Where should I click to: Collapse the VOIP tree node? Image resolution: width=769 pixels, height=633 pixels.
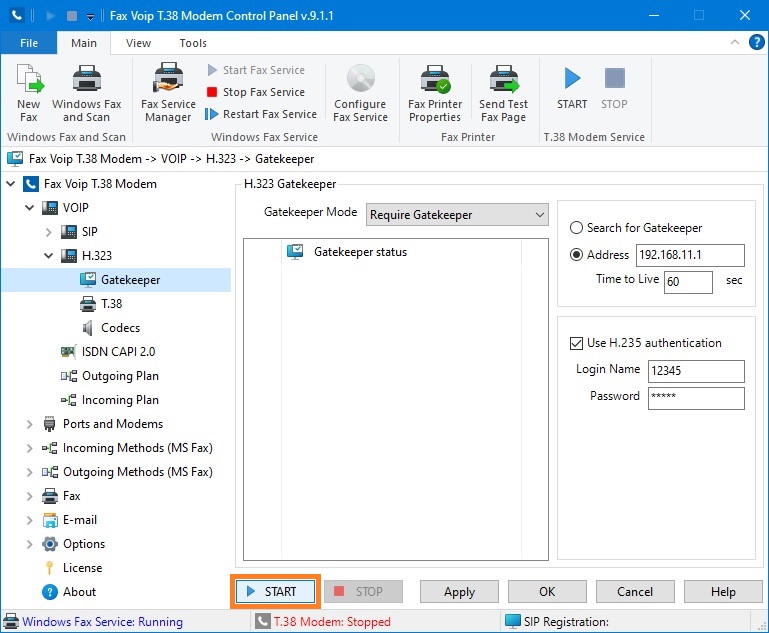pos(29,208)
